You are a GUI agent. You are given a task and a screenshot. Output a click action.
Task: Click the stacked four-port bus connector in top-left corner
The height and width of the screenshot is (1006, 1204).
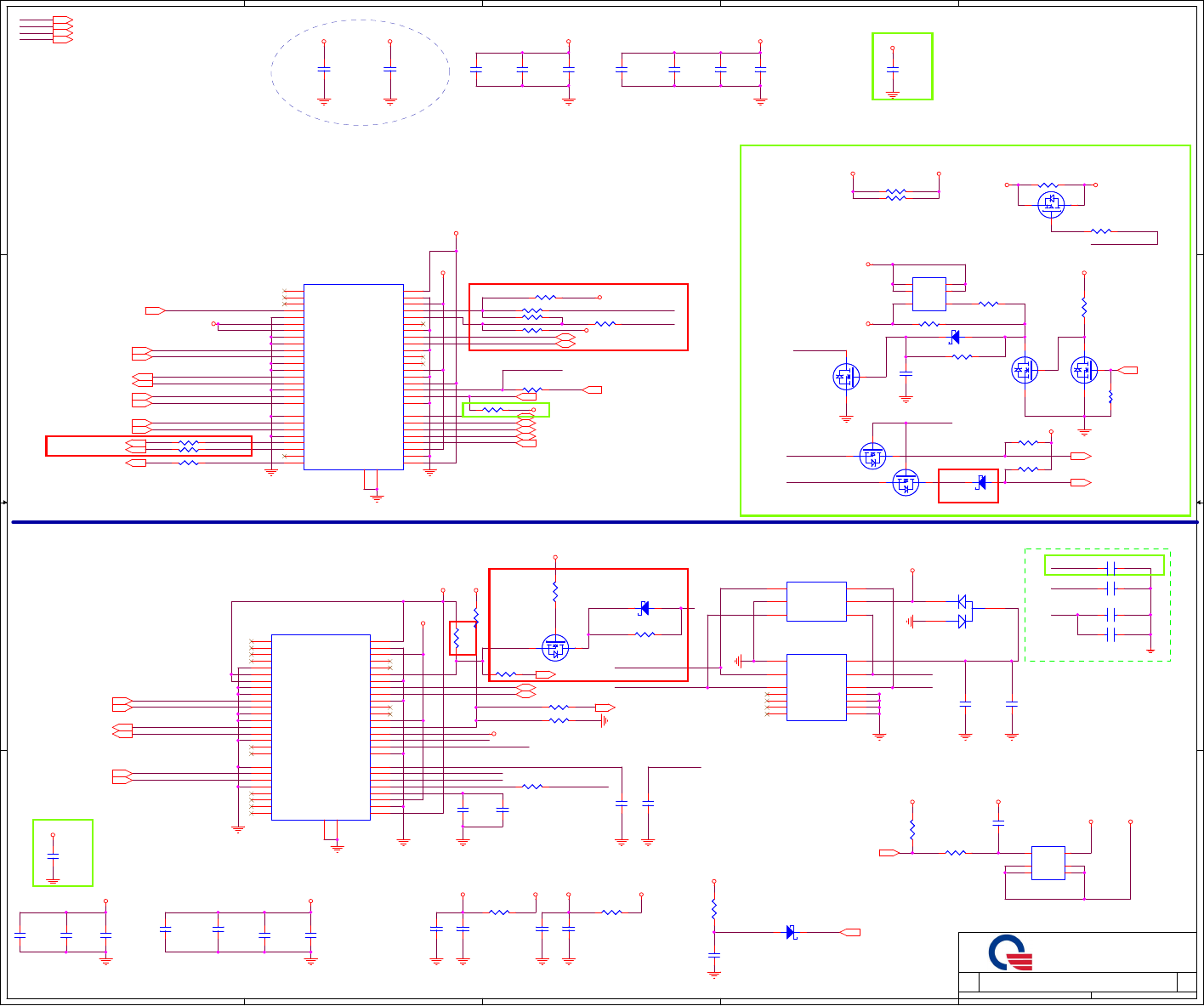(63, 30)
